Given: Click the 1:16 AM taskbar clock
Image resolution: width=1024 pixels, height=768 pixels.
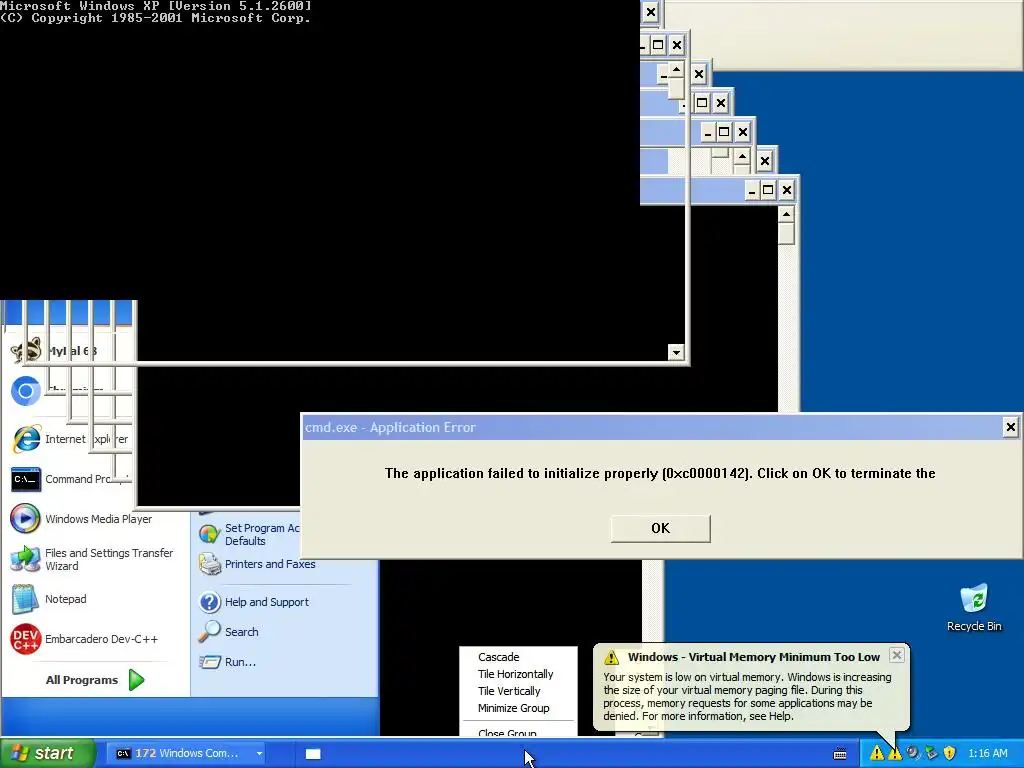Looking at the screenshot, I should click(987, 753).
